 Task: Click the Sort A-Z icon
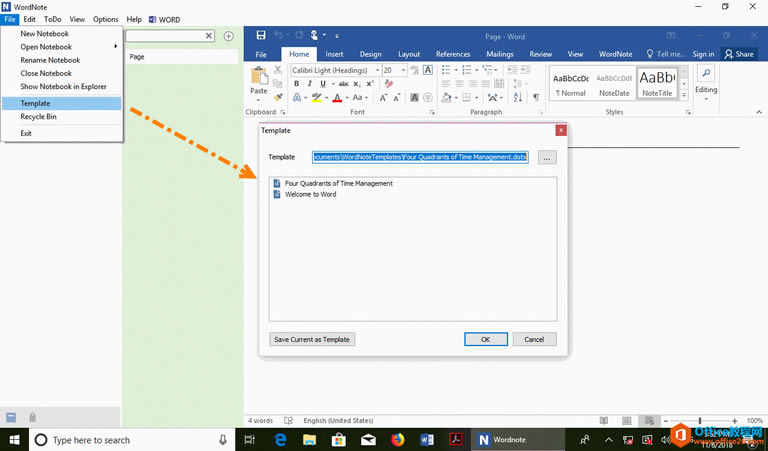(x=518, y=97)
